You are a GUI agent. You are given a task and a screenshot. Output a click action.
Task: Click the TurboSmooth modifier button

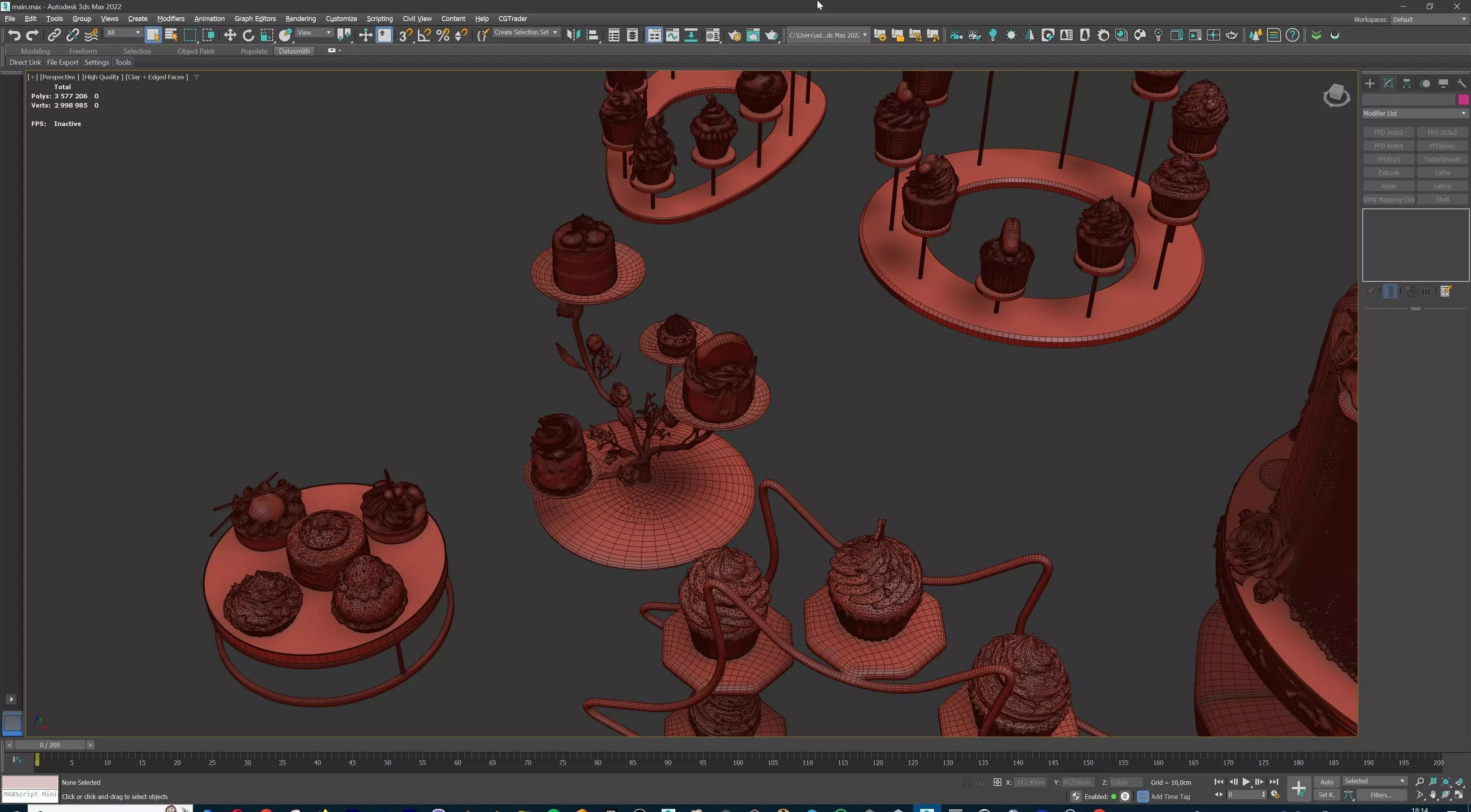(x=1442, y=159)
